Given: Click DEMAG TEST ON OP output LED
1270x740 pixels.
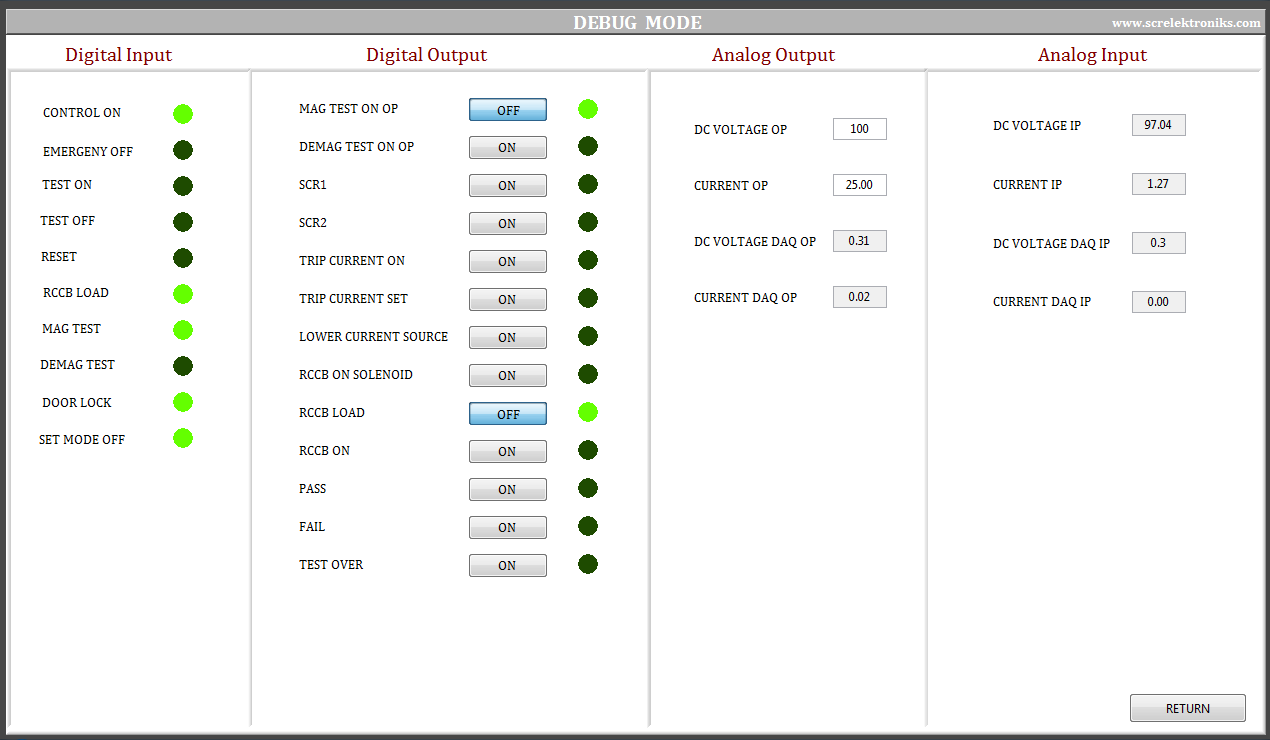Looking at the screenshot, I should pos(588,146).
